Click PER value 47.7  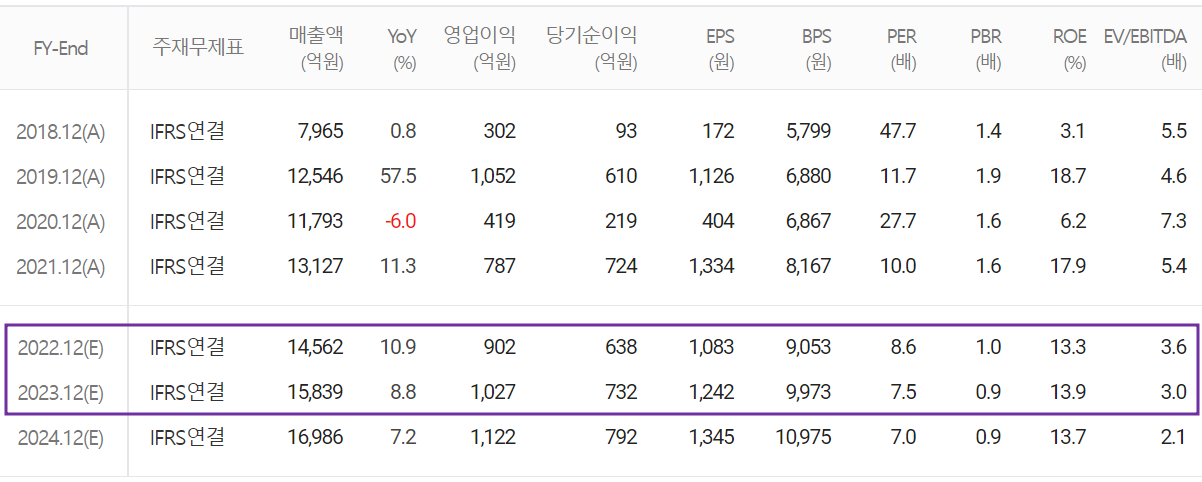click(x=898, y=131)
